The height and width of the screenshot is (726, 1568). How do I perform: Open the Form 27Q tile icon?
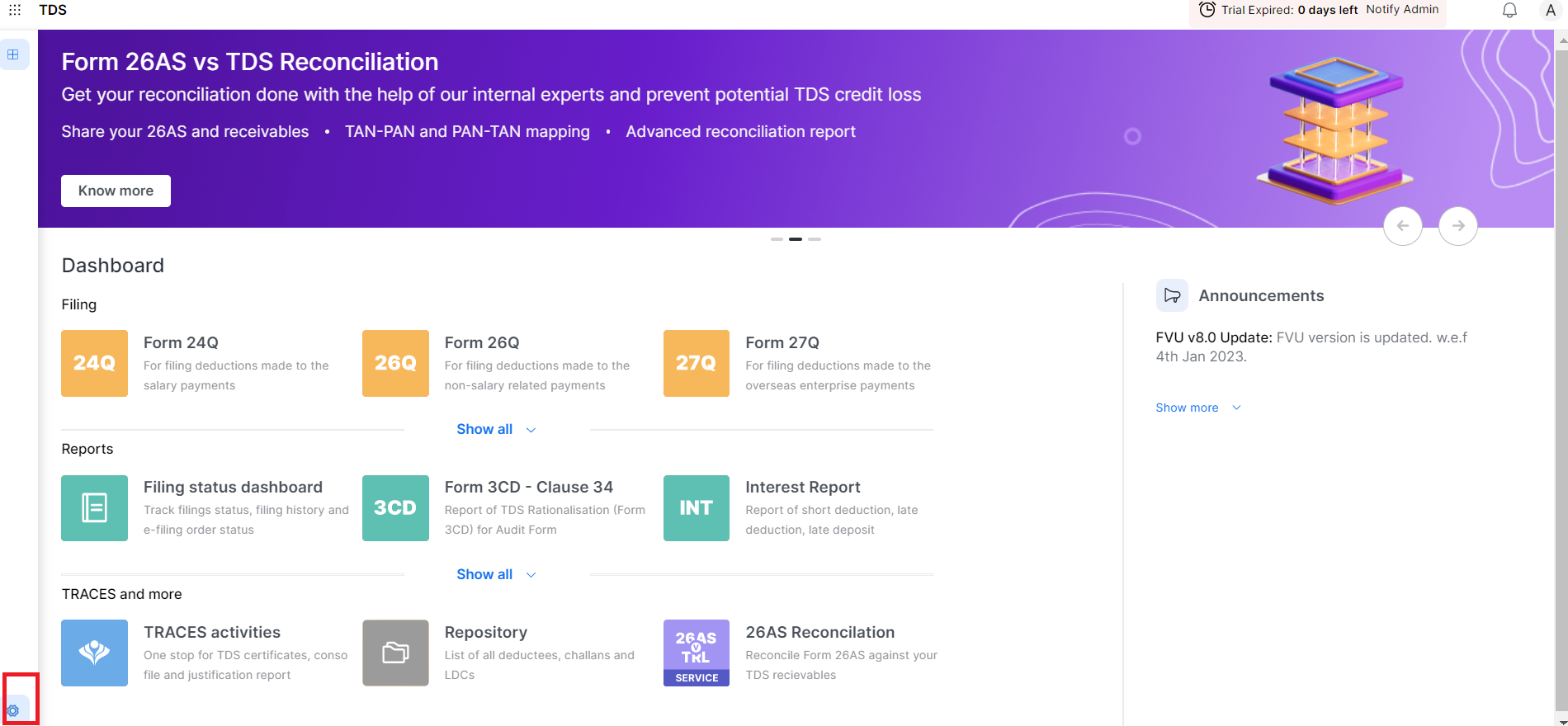[696, 363]
